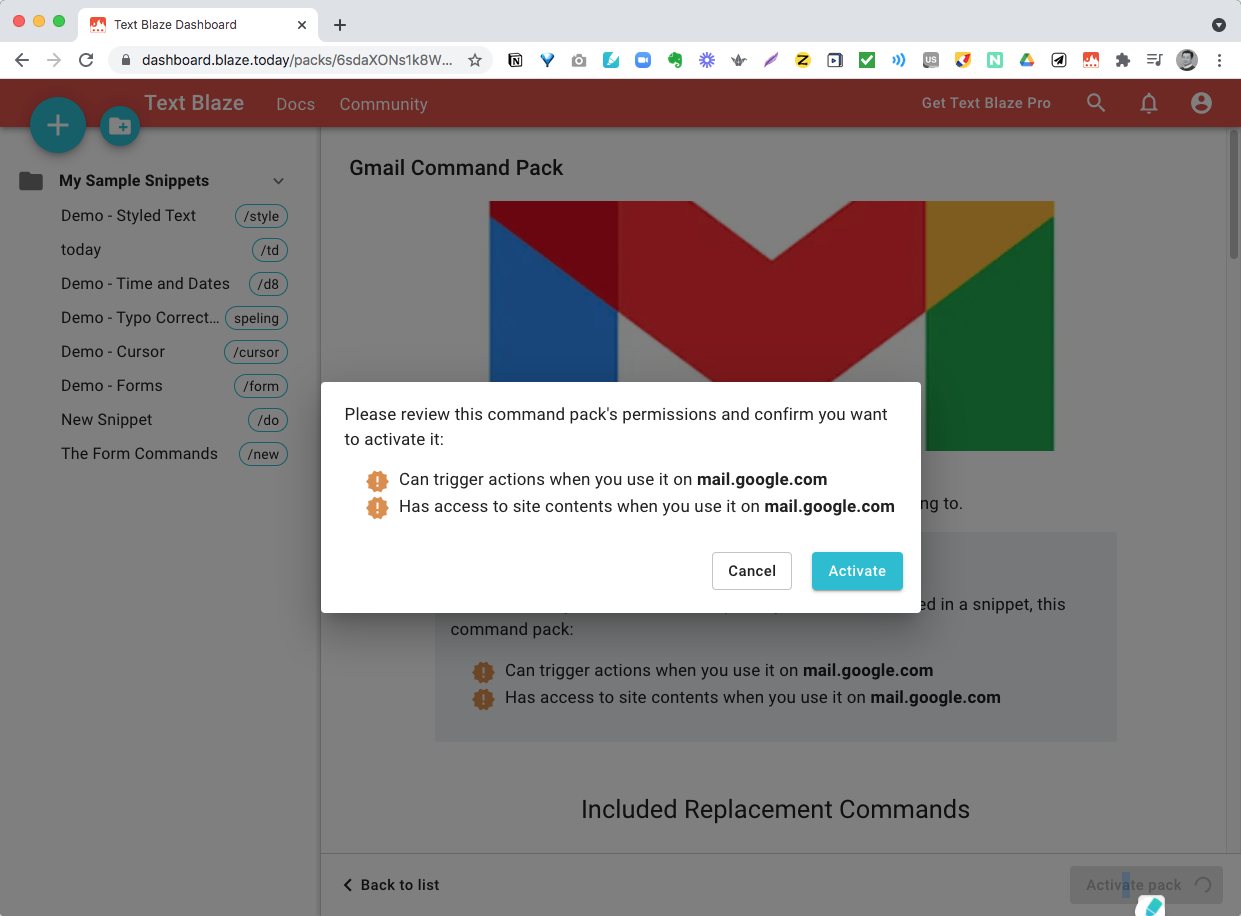Image resolution: width=1241 pixels, height=916 pixels.
Task: Click Get Text Blaze Pro
Action: 986,103
